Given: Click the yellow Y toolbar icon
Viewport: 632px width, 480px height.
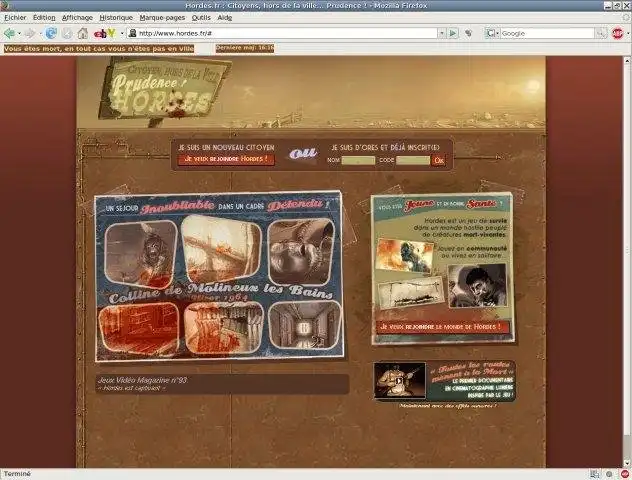Looking at the screenshot, I should tap(112, 33).
